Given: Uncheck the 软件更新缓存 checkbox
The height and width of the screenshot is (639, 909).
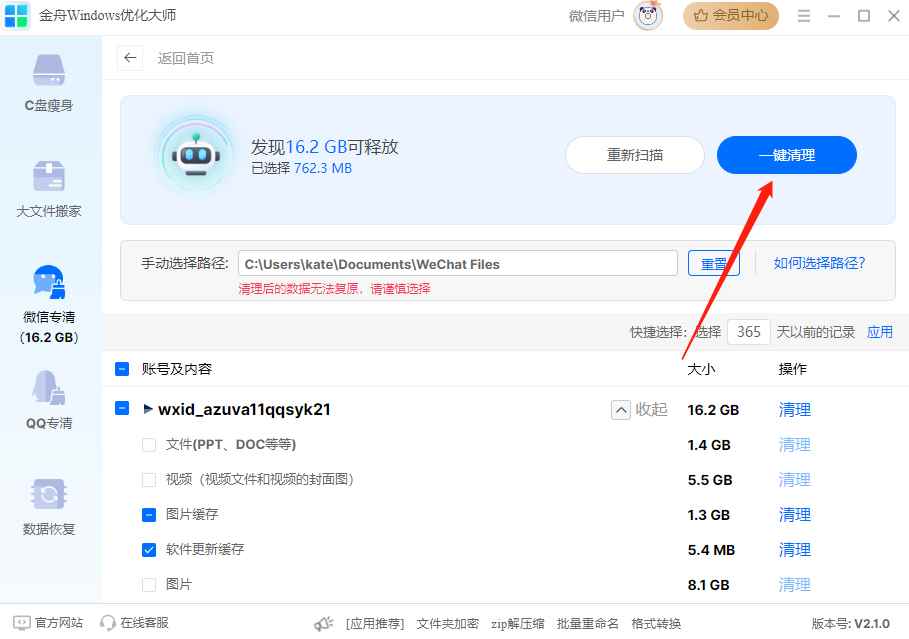Looking at the screenshot, I should pos(149,549).
